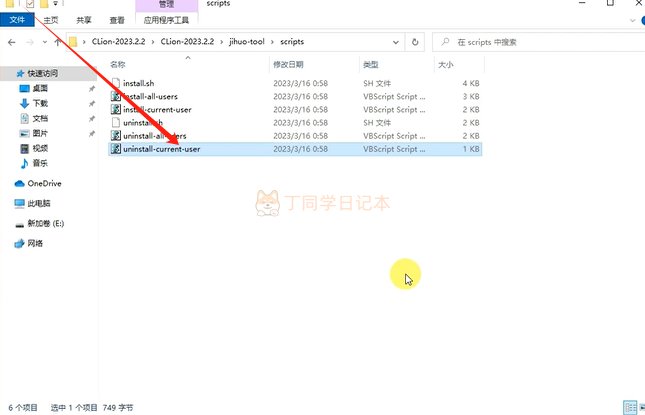Open quick access toolbar customize dropdown

(x=55, y=4)
